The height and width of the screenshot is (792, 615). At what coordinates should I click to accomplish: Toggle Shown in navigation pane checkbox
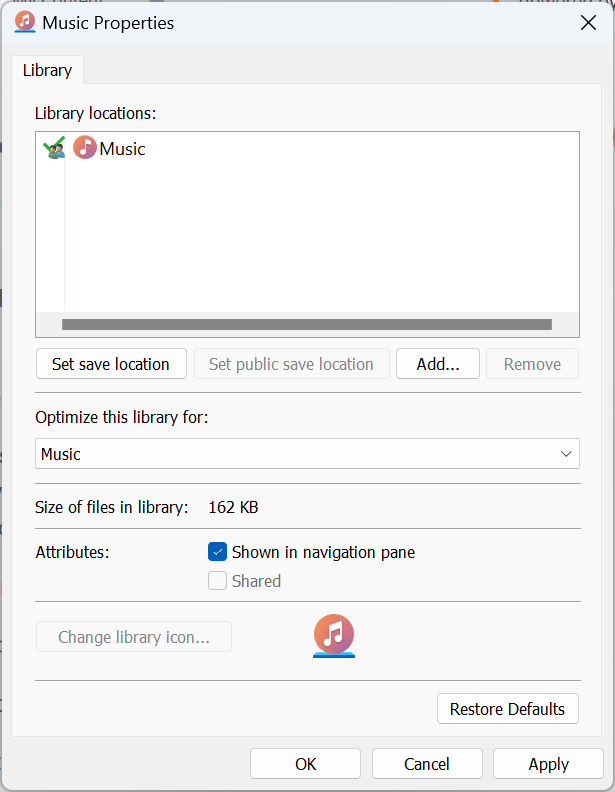[x=217, y=552]
